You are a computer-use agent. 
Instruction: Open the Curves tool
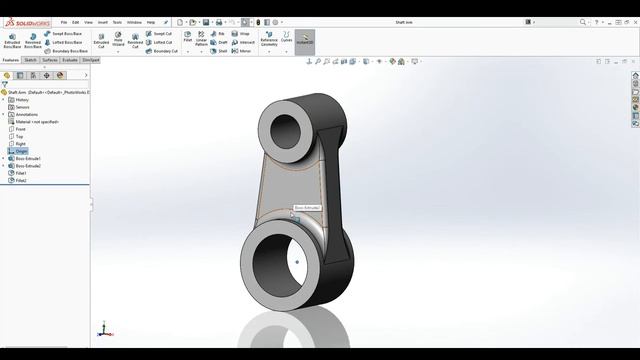click(x=287, y=37)
